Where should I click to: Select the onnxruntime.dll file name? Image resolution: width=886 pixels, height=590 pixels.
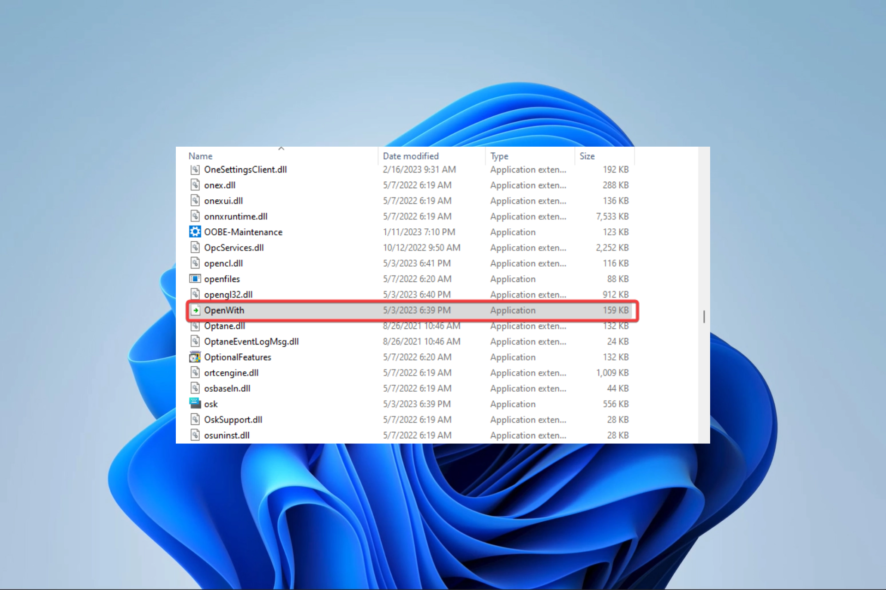[236, 216]
